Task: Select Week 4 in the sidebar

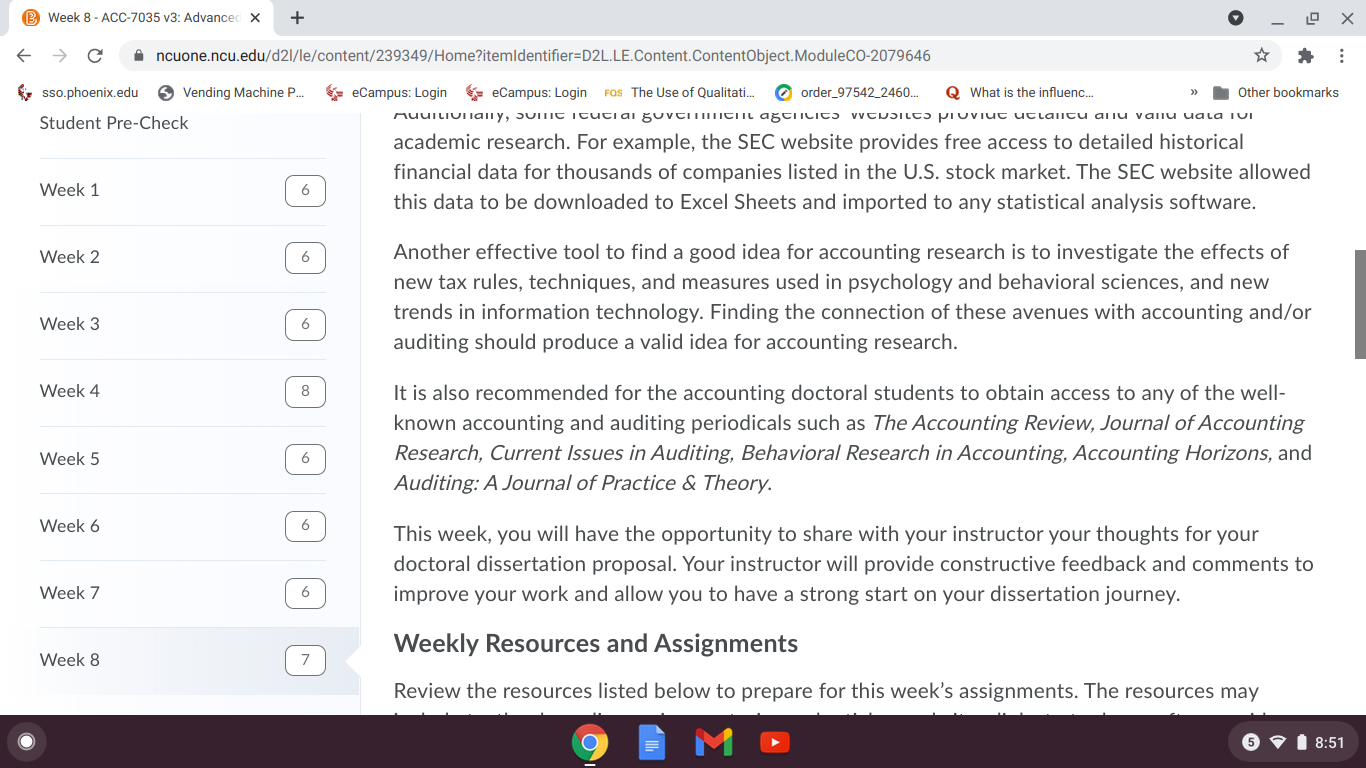Action: 183,392
